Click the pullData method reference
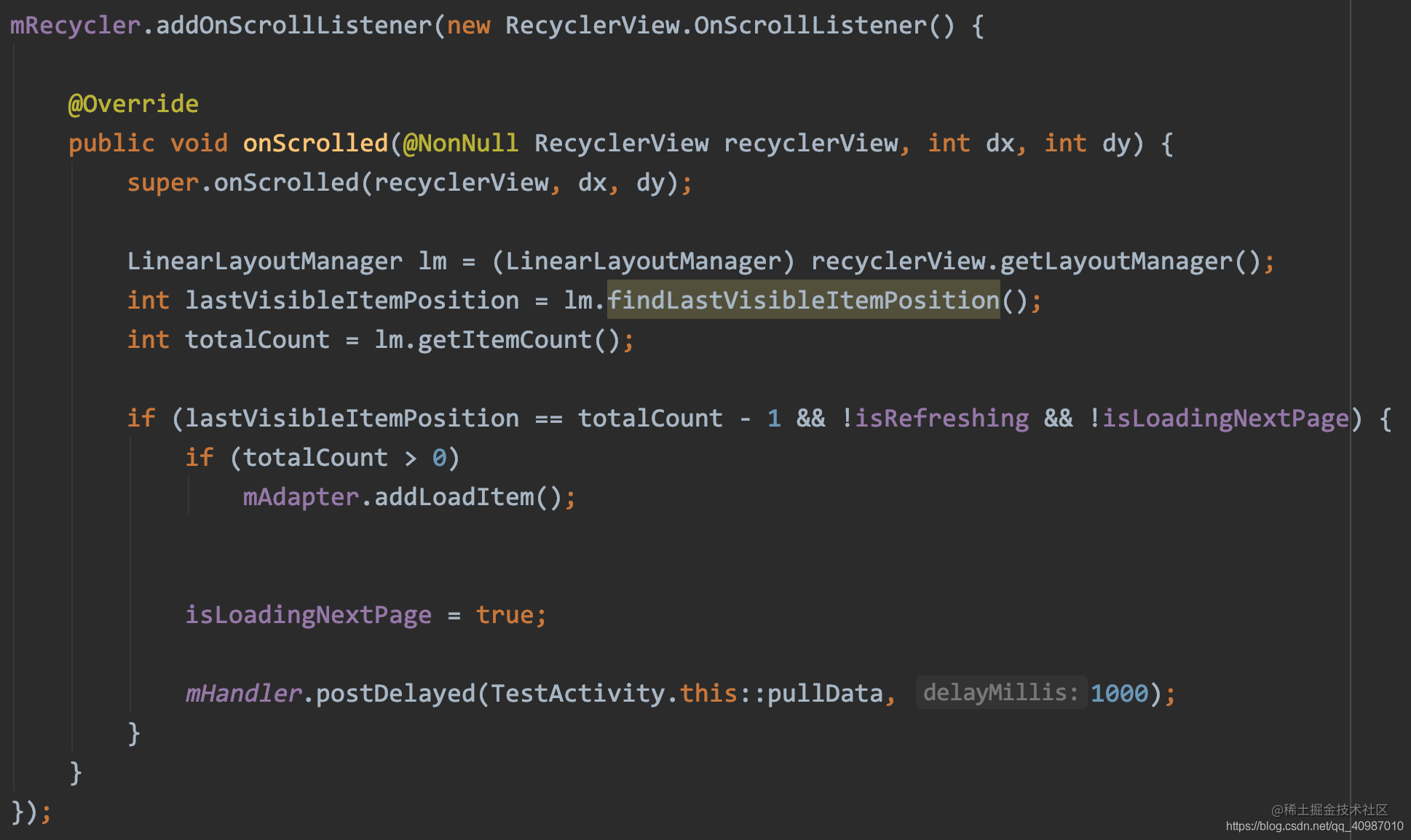This screenshot has height=840, width=1411. click(x=825, y=694)
